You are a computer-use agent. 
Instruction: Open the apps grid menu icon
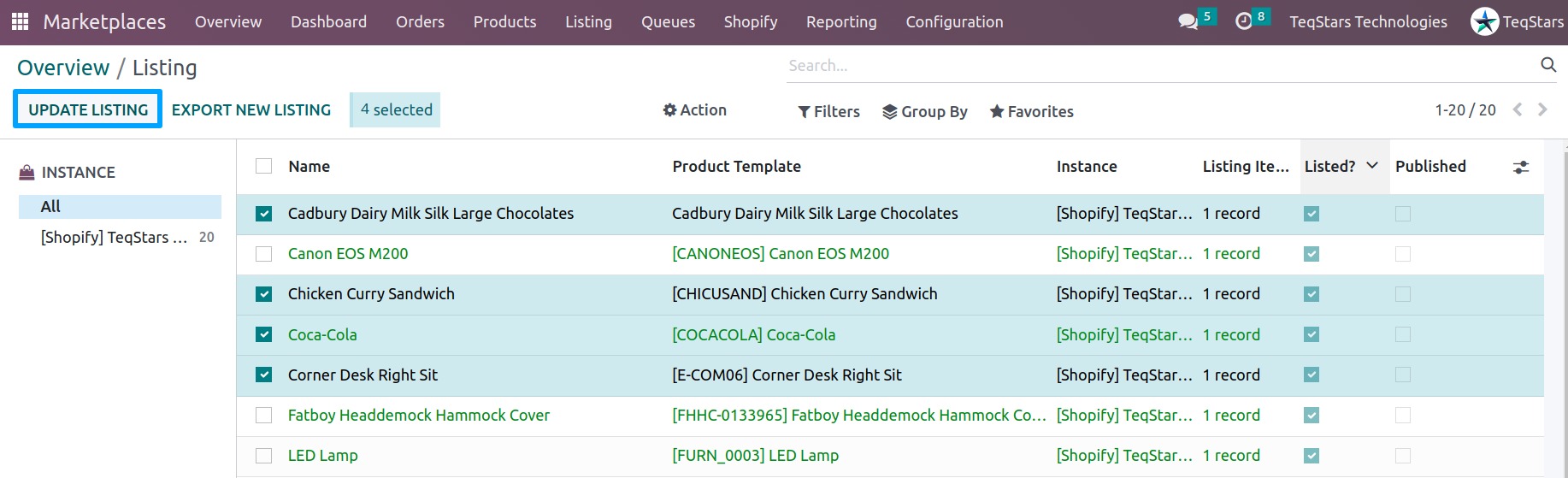(x=20, y=21)
